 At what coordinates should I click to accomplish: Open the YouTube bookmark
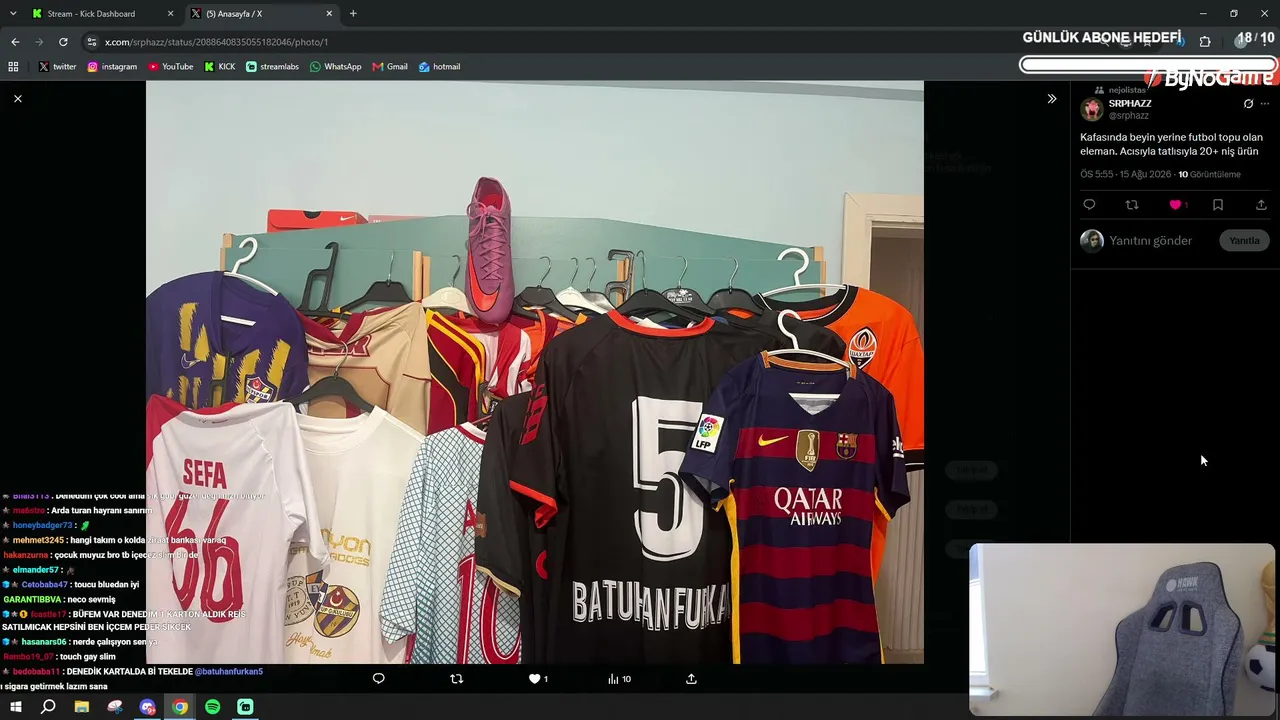[171, 67]
